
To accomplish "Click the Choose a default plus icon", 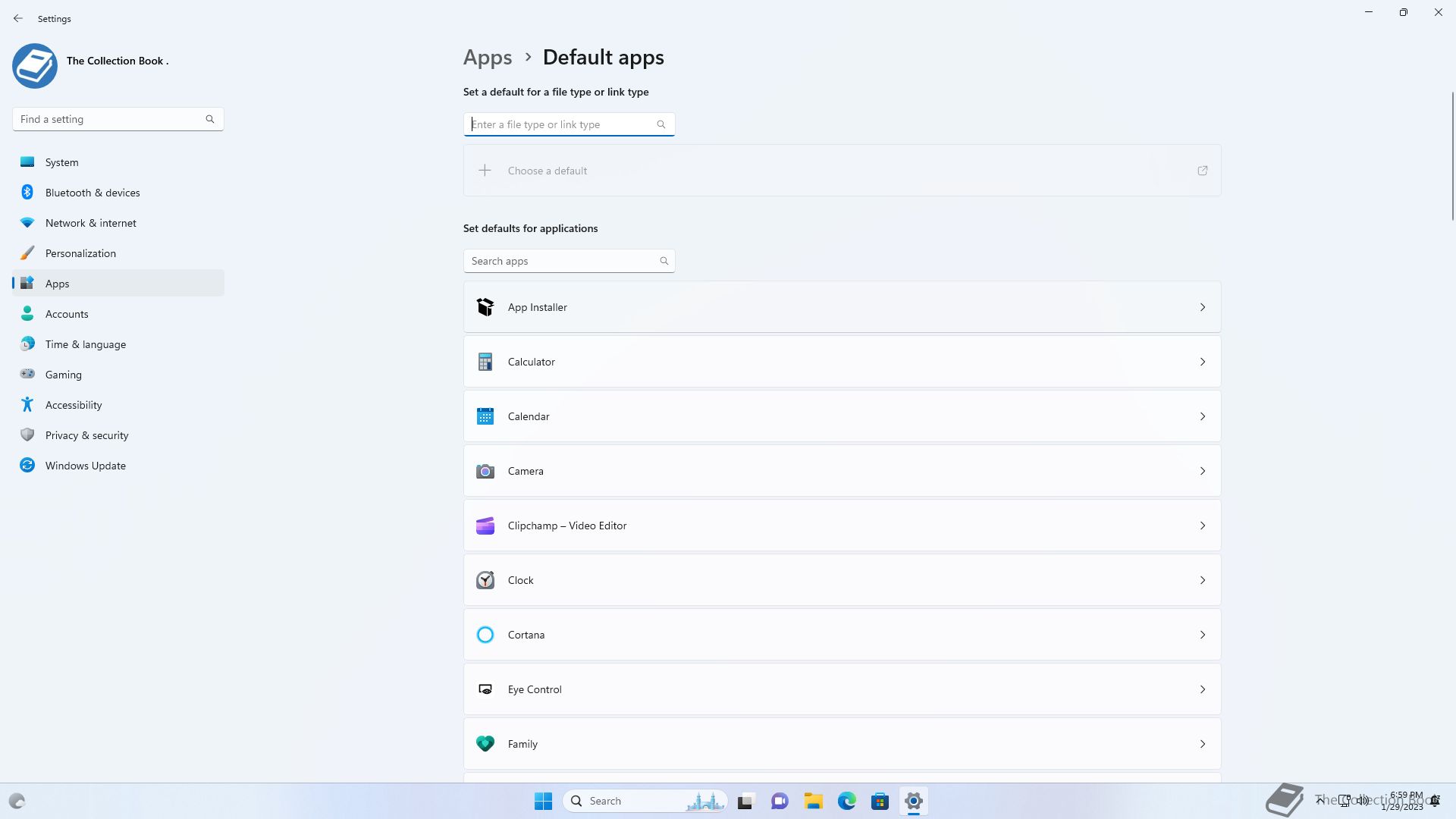I will coord(485,171).
